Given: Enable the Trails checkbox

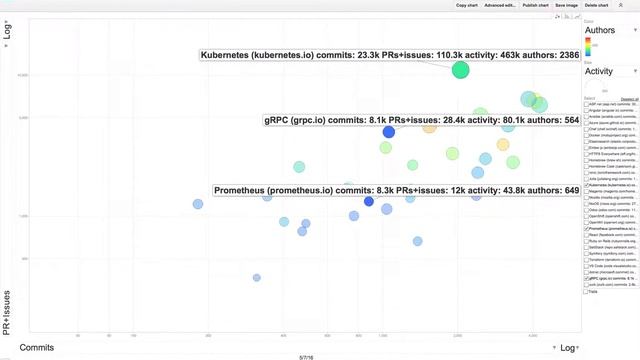Looking at the screenshot, I should [587, 291].
